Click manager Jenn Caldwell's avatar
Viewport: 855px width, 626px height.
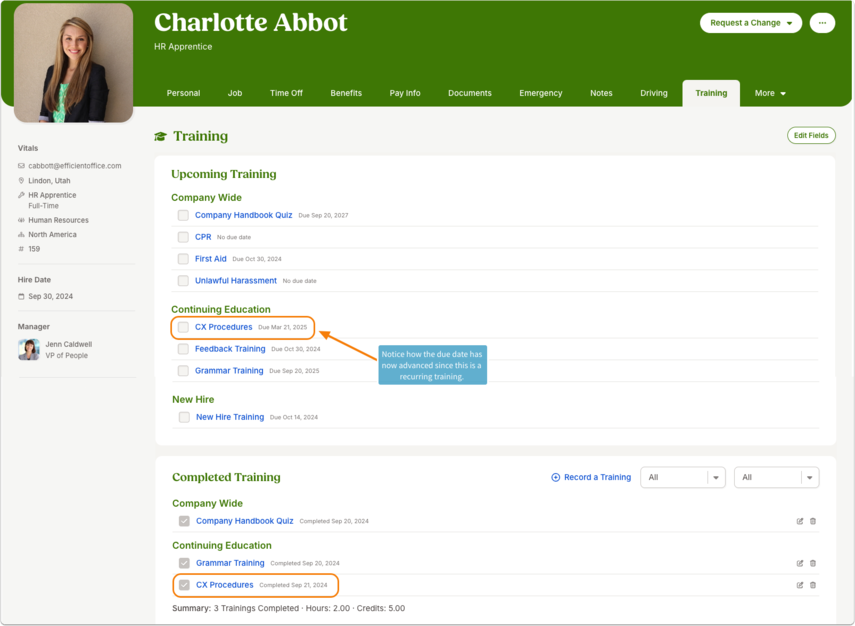[29, 350]
